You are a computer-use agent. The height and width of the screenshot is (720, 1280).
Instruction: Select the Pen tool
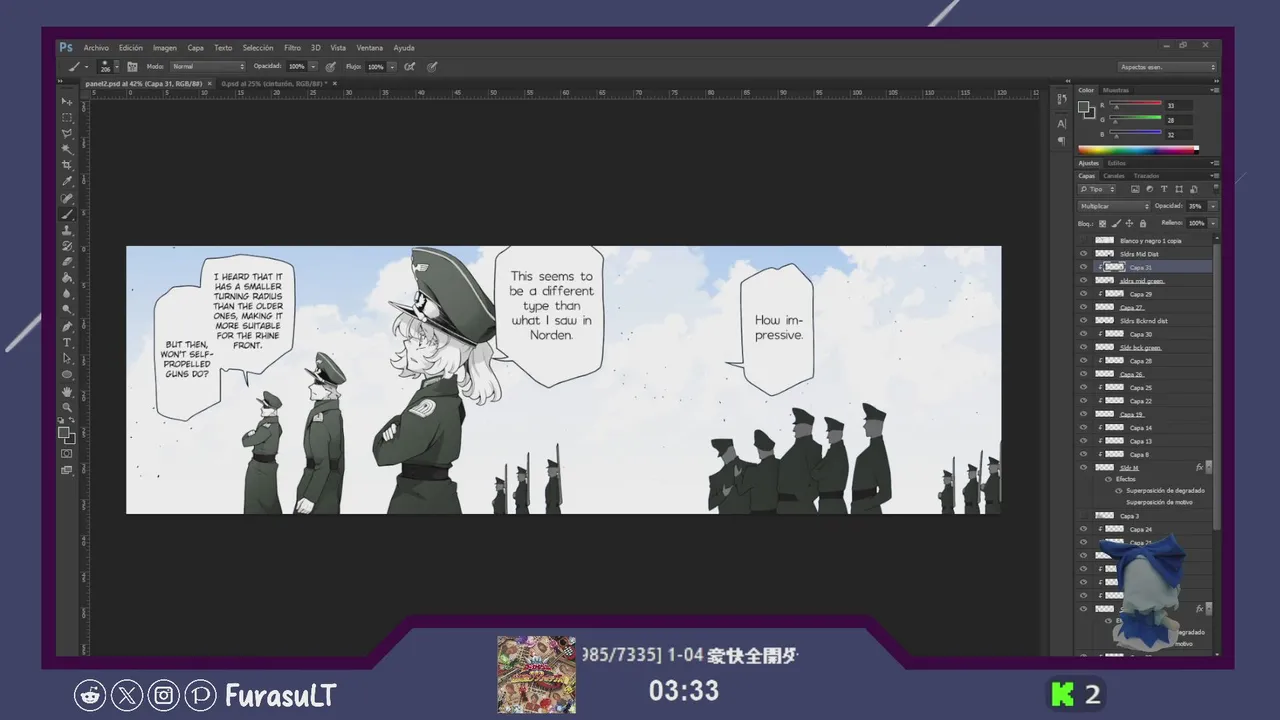(67, 327)
